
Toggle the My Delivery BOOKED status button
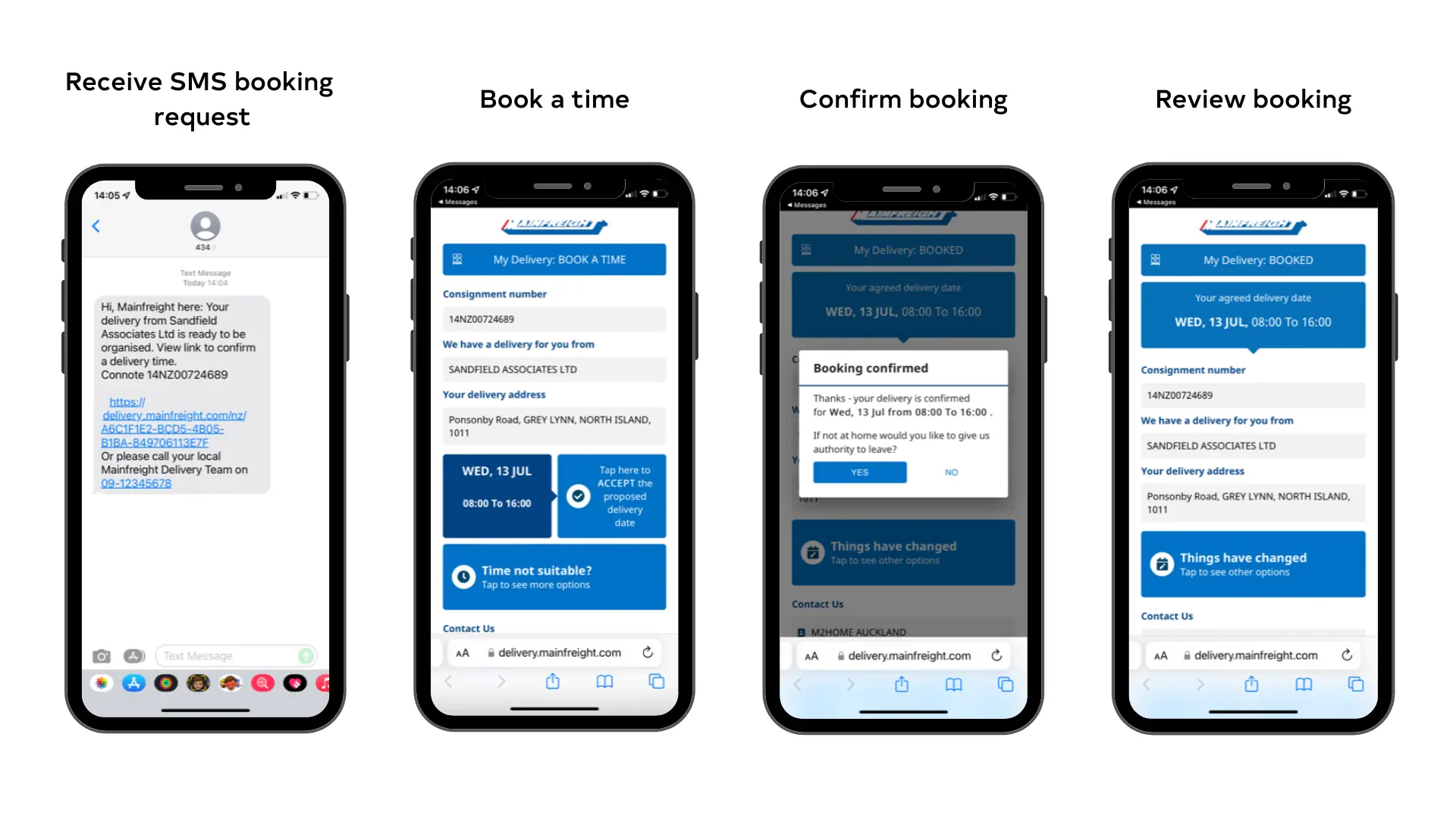coord(1253,259)
